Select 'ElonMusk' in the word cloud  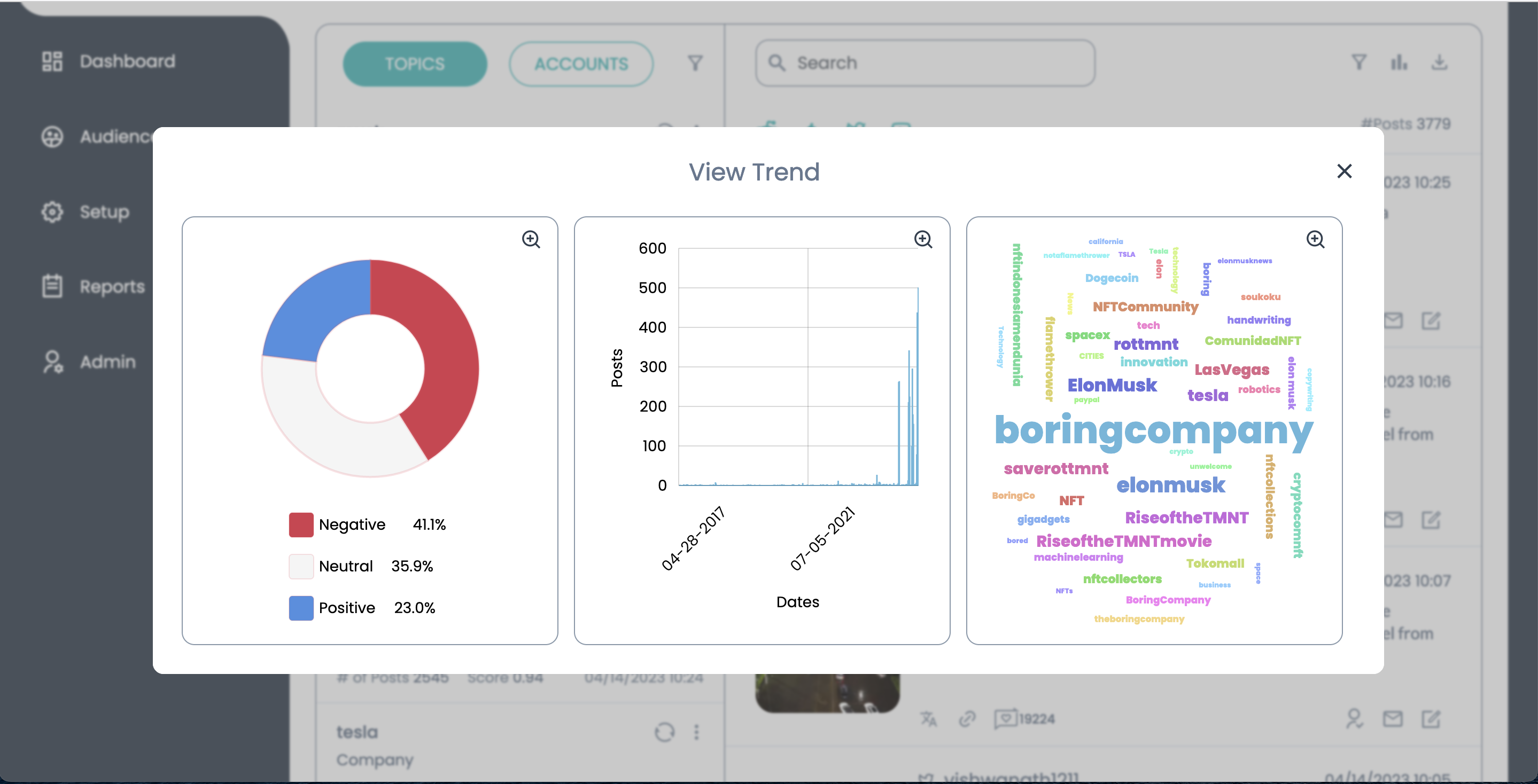(1112, 386)
